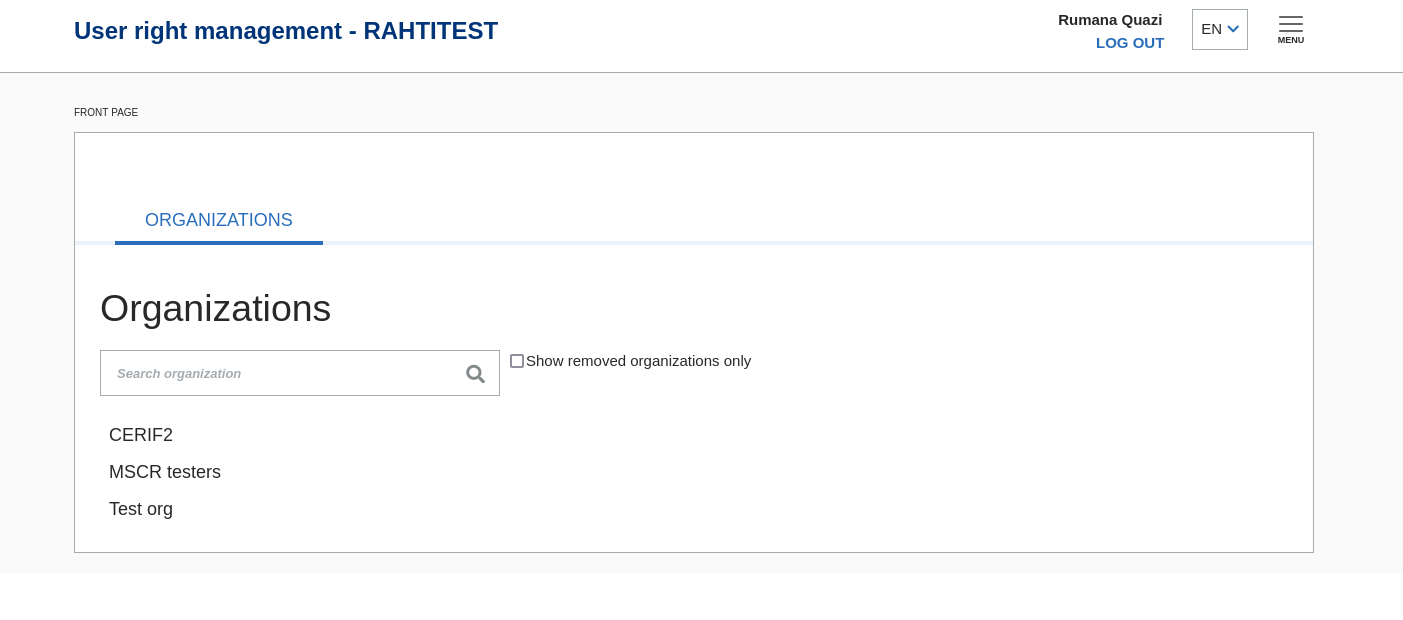The height and width of the screenshot is (620, 1403).
Task: Tick the Show removed organizations checkbox
Action: click(x=517, y=361)
